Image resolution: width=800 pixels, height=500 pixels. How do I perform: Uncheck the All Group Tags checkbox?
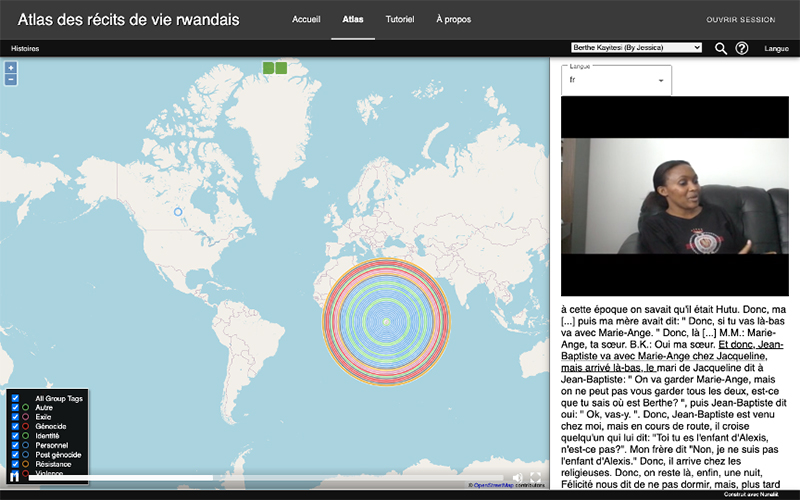click(15, 398)
